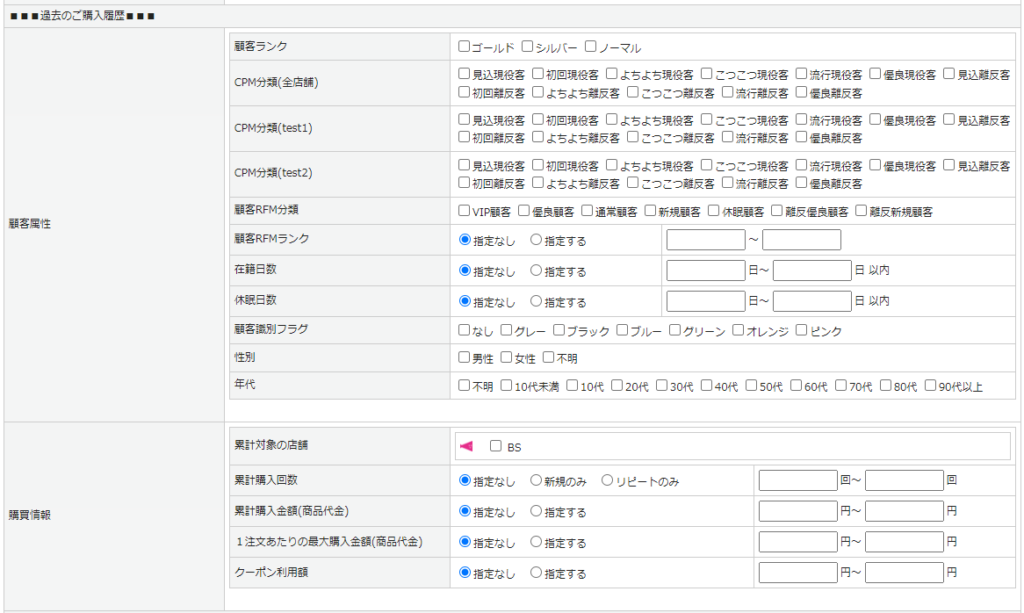
Task: Choose 指定する for 在籍日数
Action: pyautogui.click(x=536, y=270)
